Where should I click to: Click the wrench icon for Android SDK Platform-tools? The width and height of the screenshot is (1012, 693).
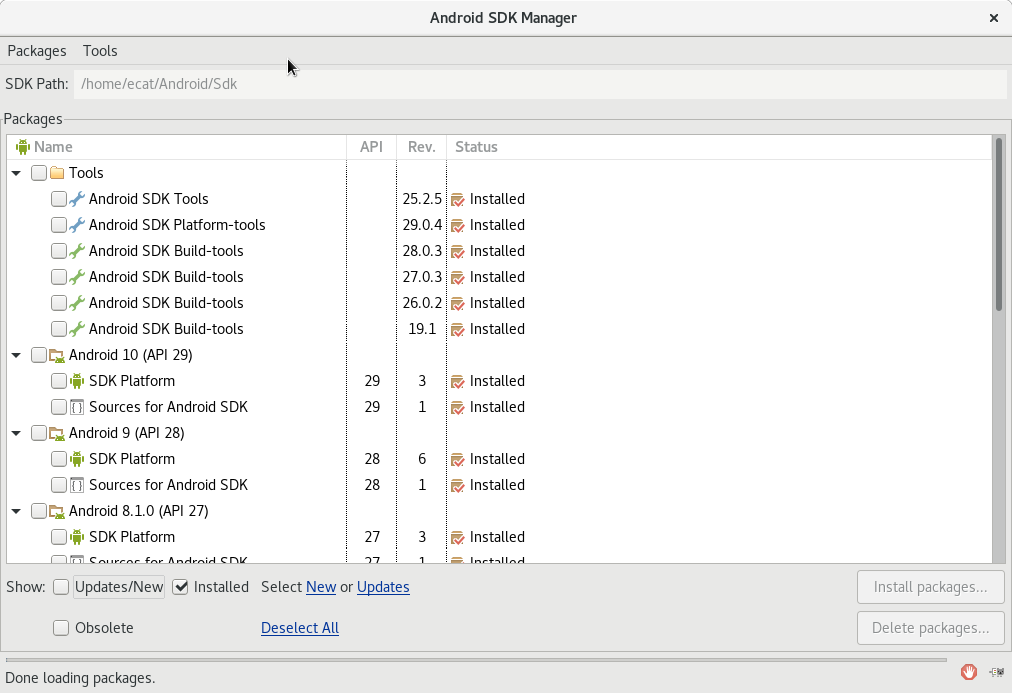click(x=77, y=225)
